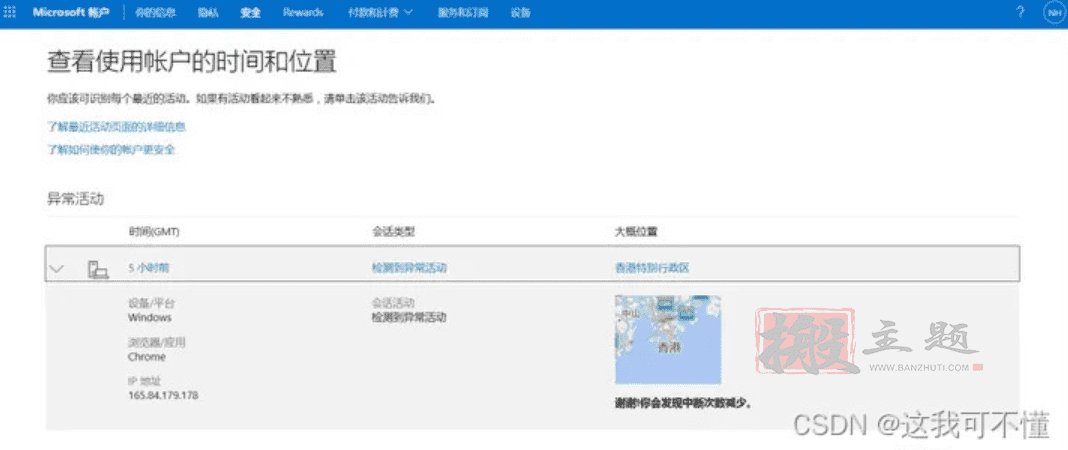
Task: Click 谢谢!你会发现中断次数减少 message
Action: click(683, 403)
